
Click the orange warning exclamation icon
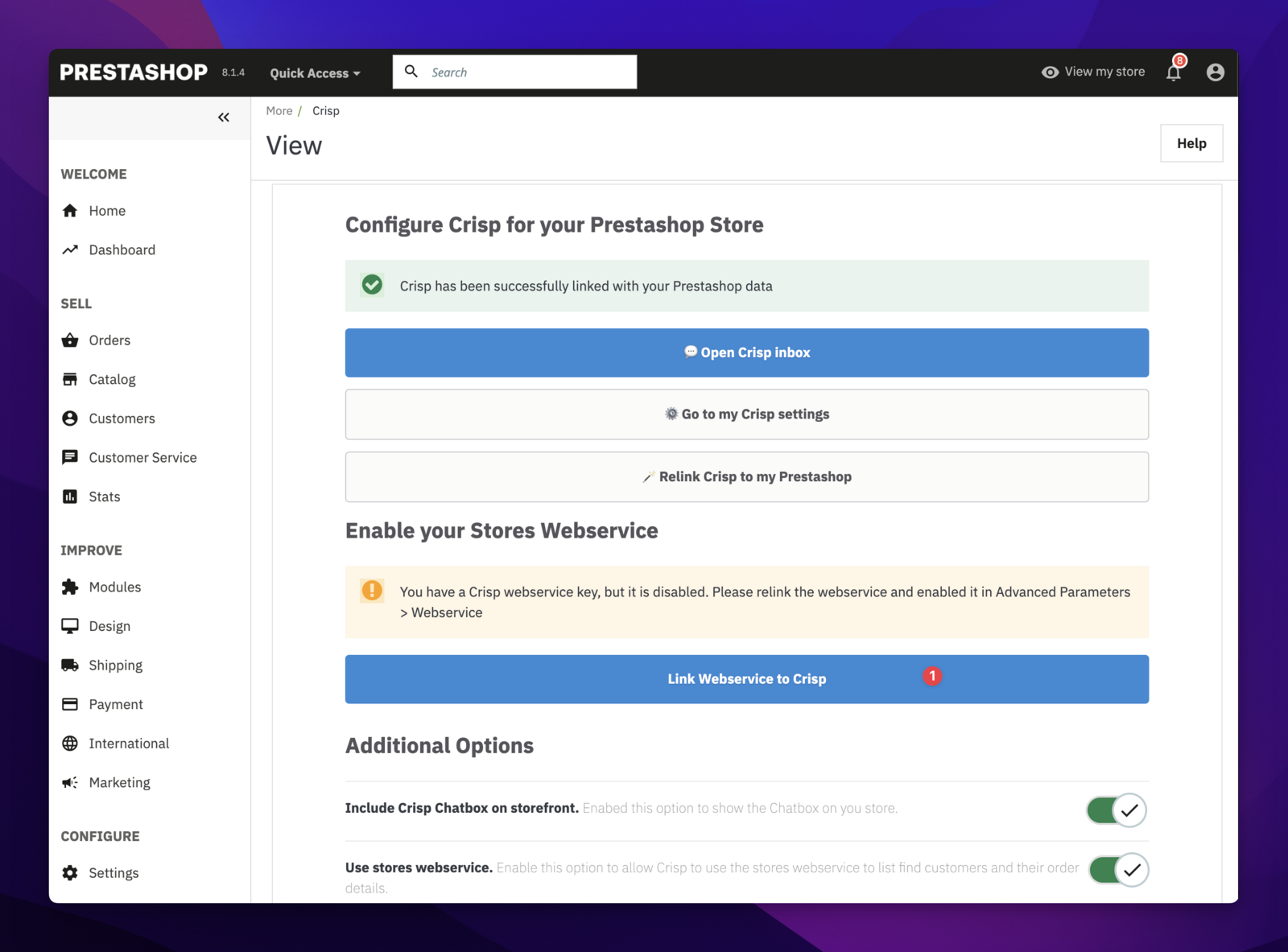tap(372, 591)
